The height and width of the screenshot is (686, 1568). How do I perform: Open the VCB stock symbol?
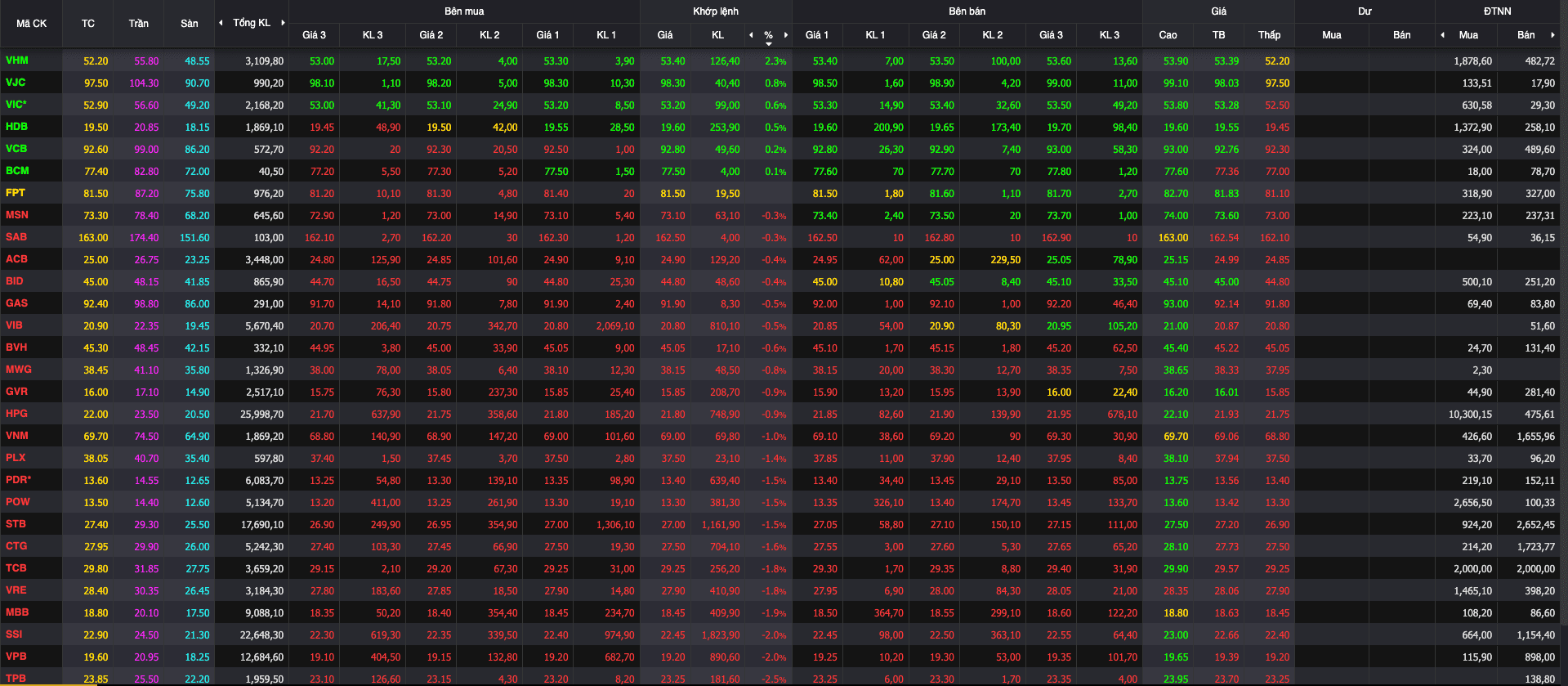click(x=16, y=149)
